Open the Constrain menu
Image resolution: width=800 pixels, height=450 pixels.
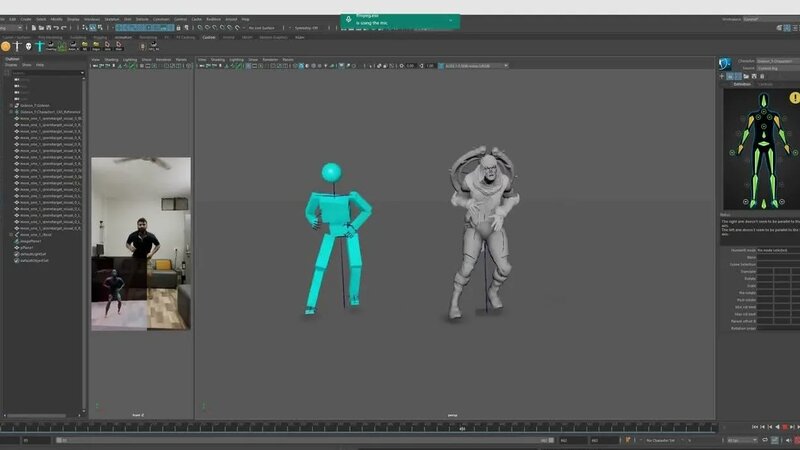coord(161,19)
